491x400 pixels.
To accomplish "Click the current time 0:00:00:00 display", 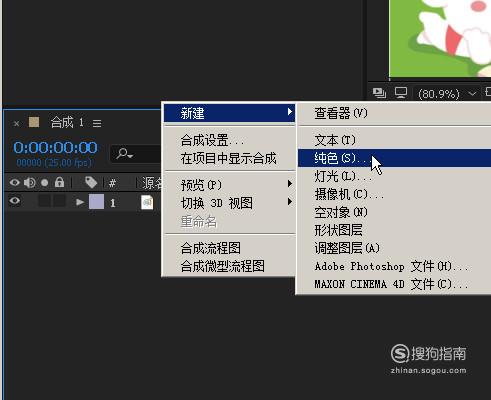I will [x=55, y=148].
